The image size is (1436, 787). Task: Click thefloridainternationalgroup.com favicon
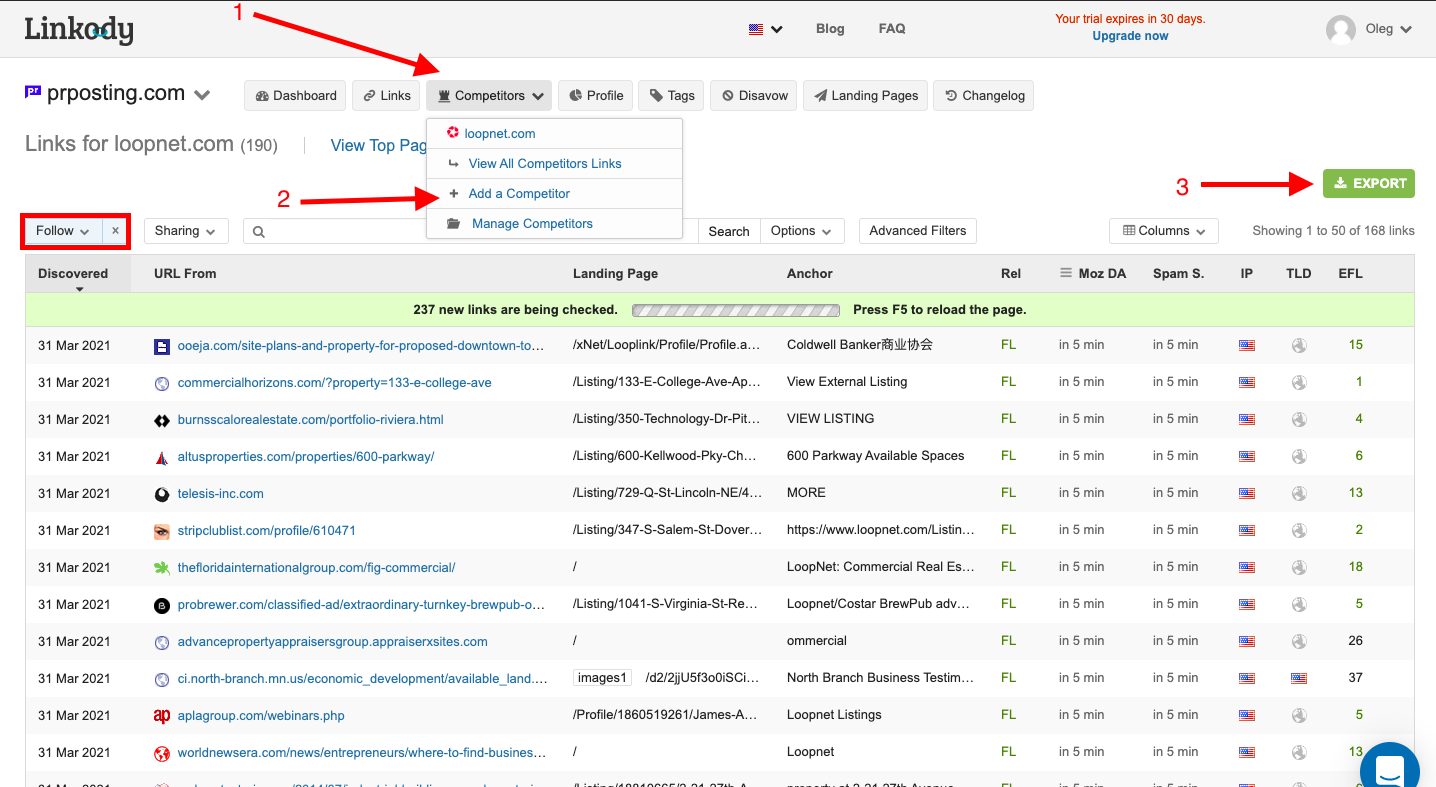(x=162, y=569)
